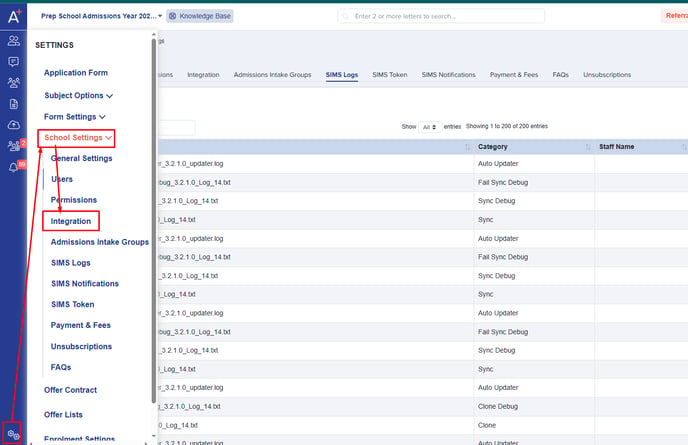Open Payment & Fees menu item

(81, 325)
